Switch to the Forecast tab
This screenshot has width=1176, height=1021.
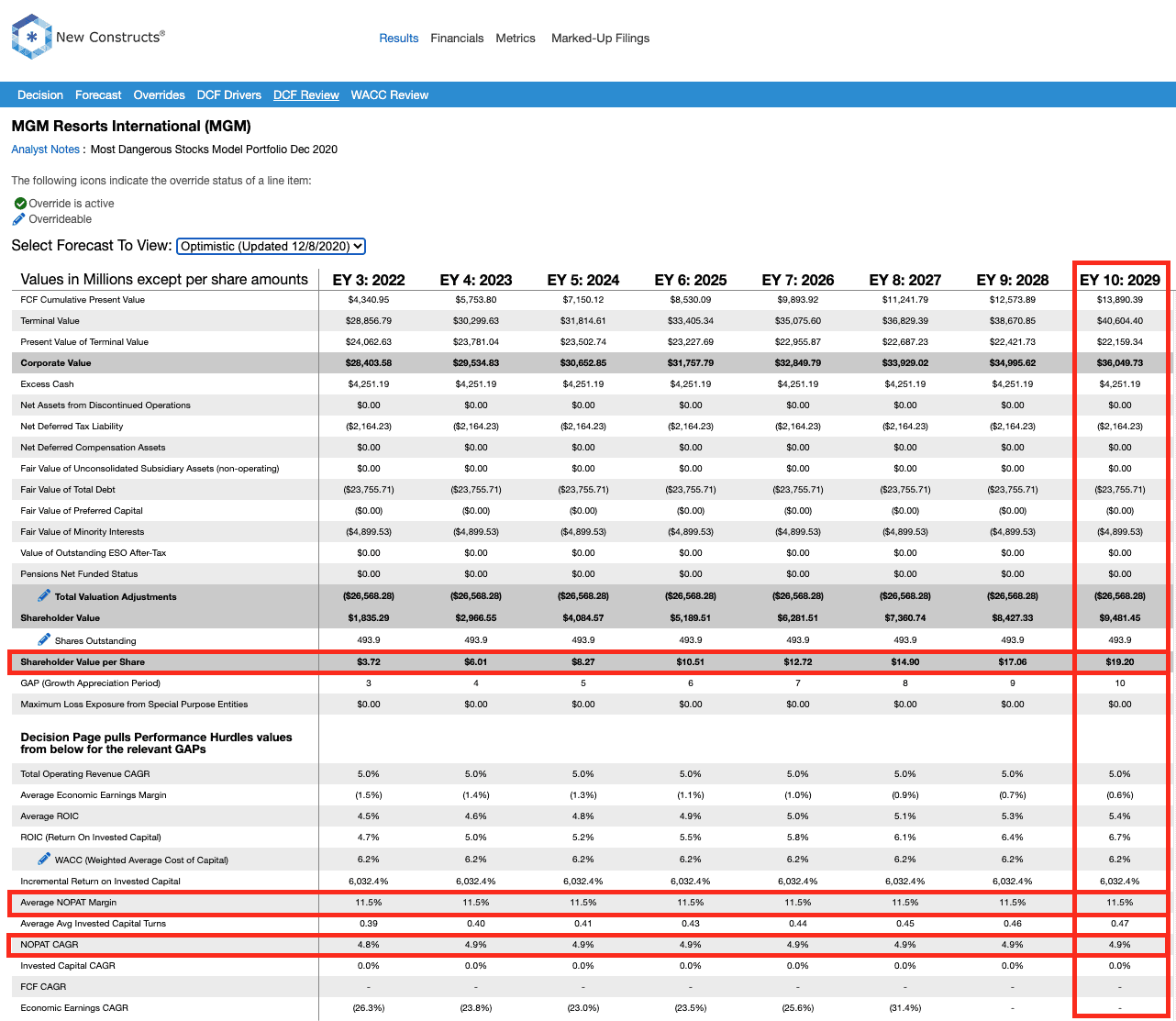pyautogui.click(x=98, y=95)
